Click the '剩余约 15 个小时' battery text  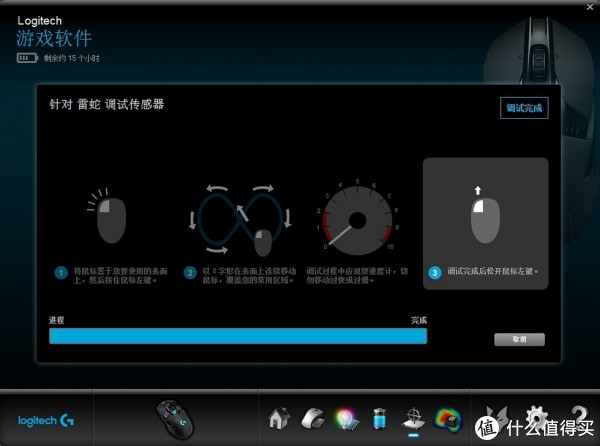tap(72, 58)
